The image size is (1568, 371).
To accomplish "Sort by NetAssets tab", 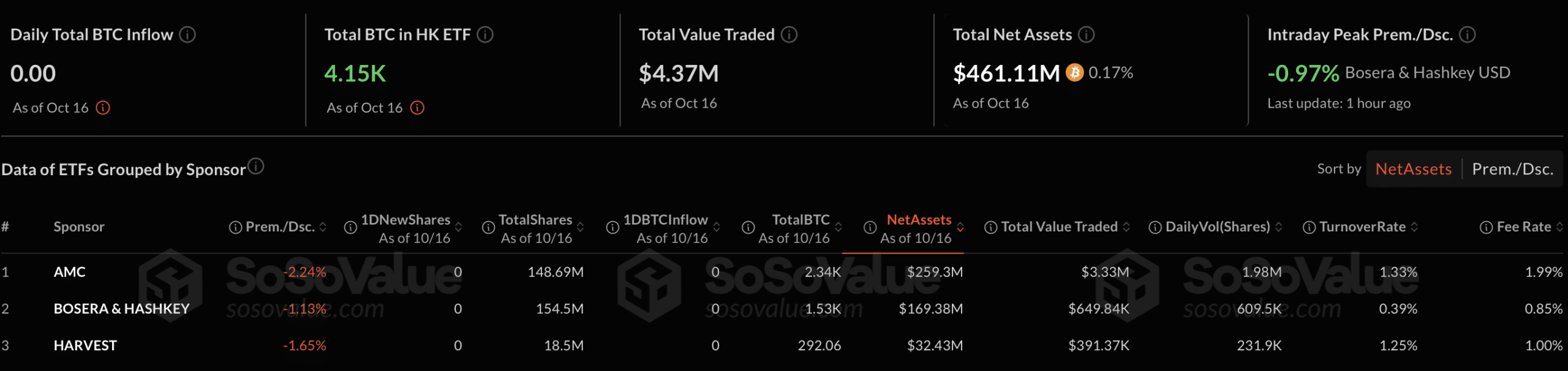I will point(1414,169).
